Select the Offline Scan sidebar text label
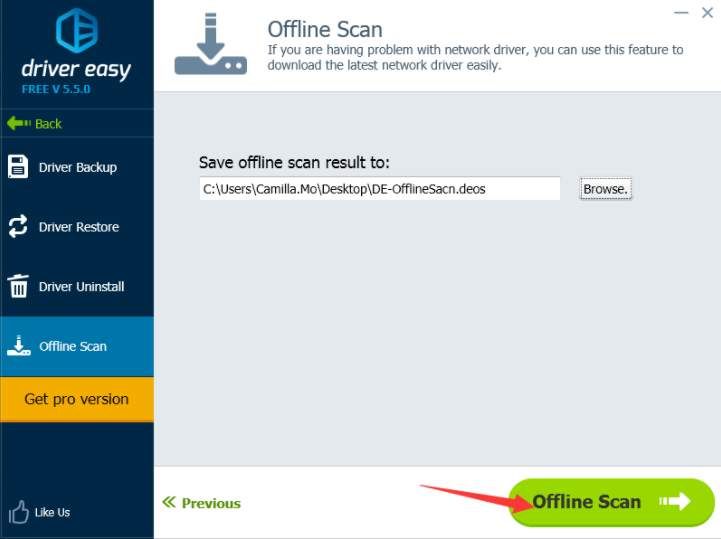The width and height of the screenshot is (721, 539). pyautogui.click(x=72, y=347)
